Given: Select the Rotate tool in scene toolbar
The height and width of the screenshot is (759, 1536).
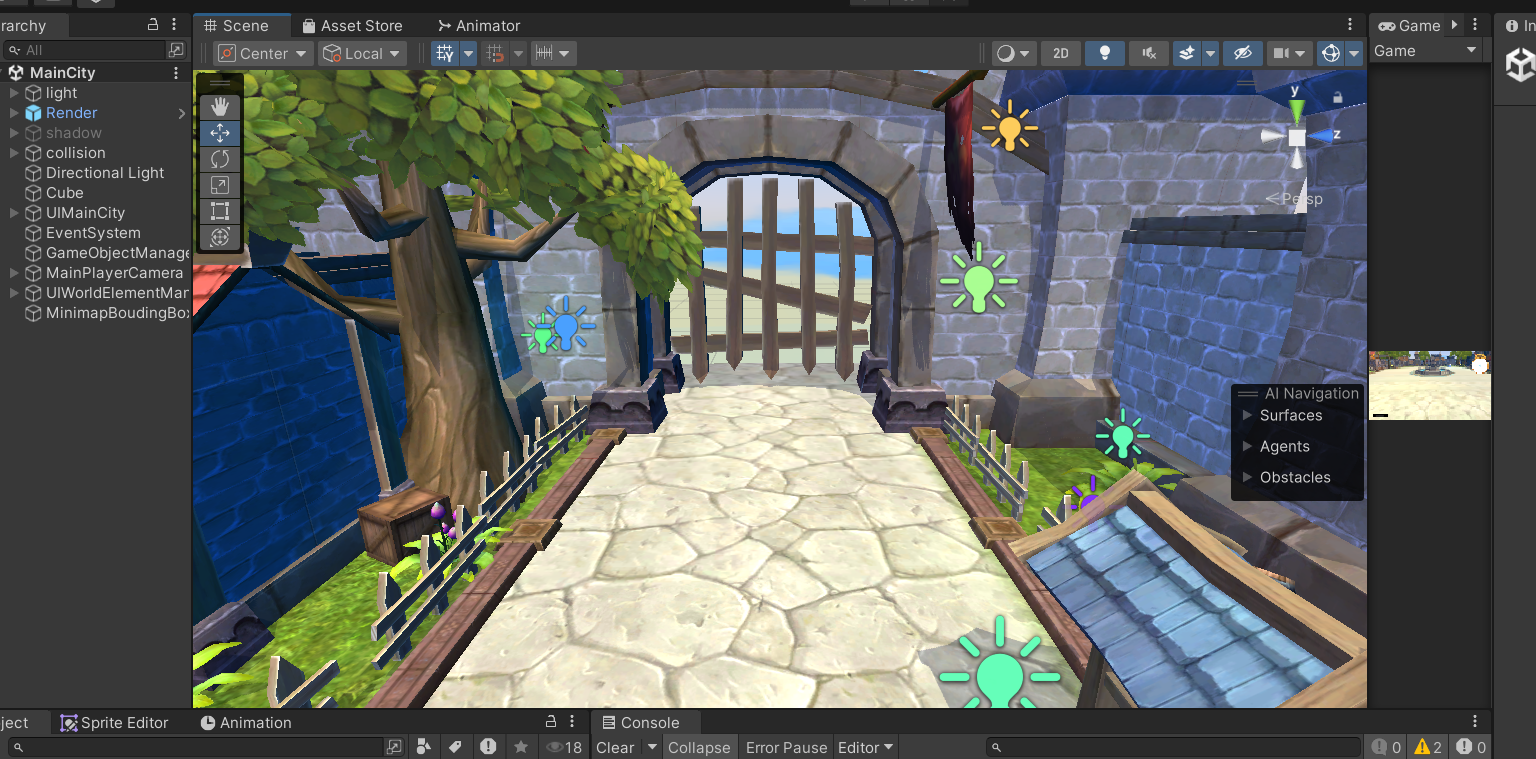Looking at the screenshot, I should 220,159.
